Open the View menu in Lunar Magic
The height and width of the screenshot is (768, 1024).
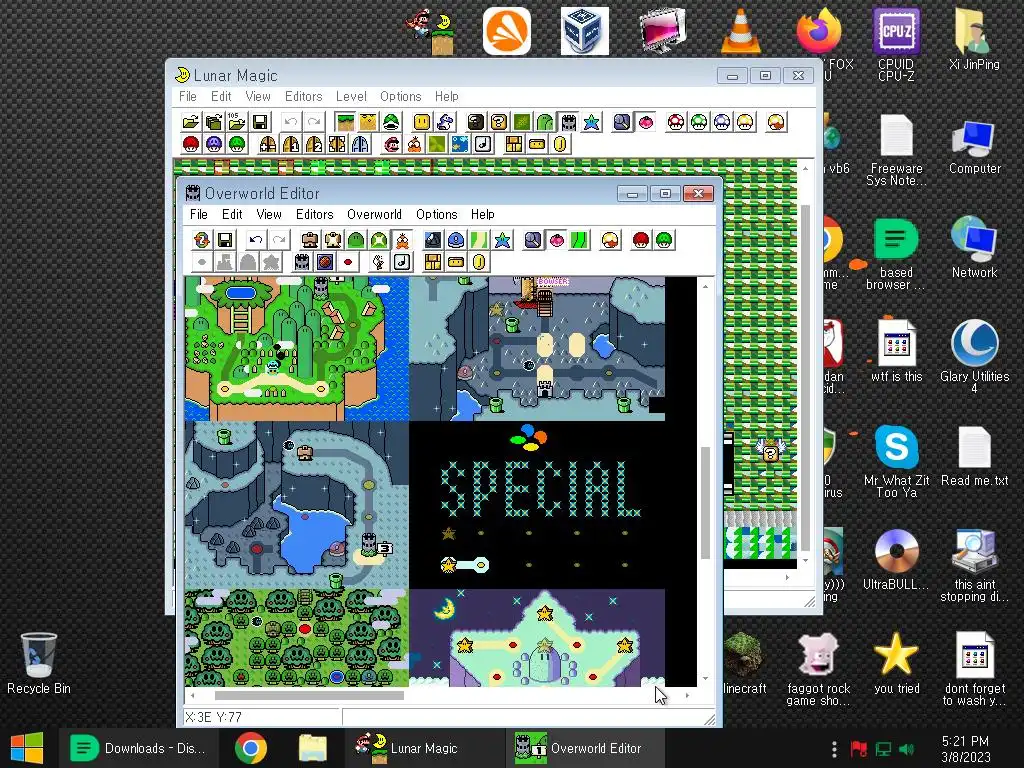tap(258, 96)
